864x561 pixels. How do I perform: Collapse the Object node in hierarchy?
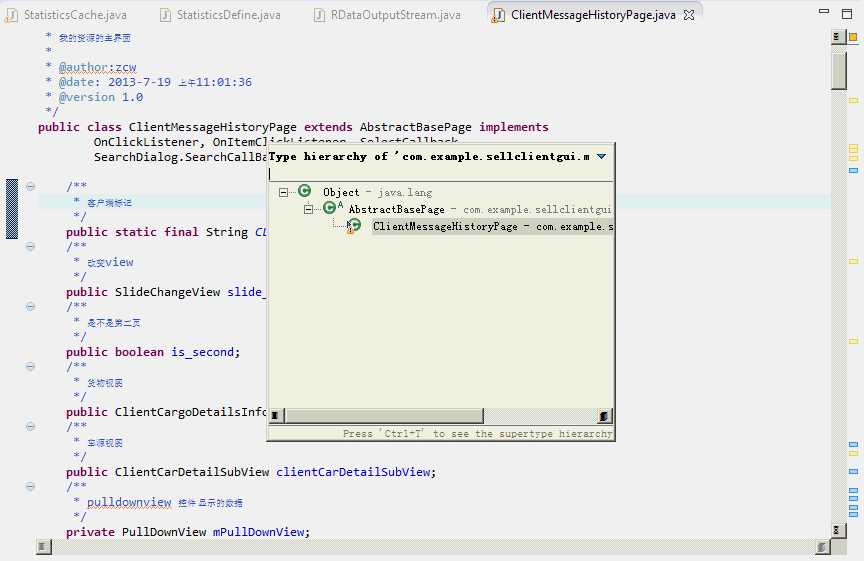[x=283, y=192]
